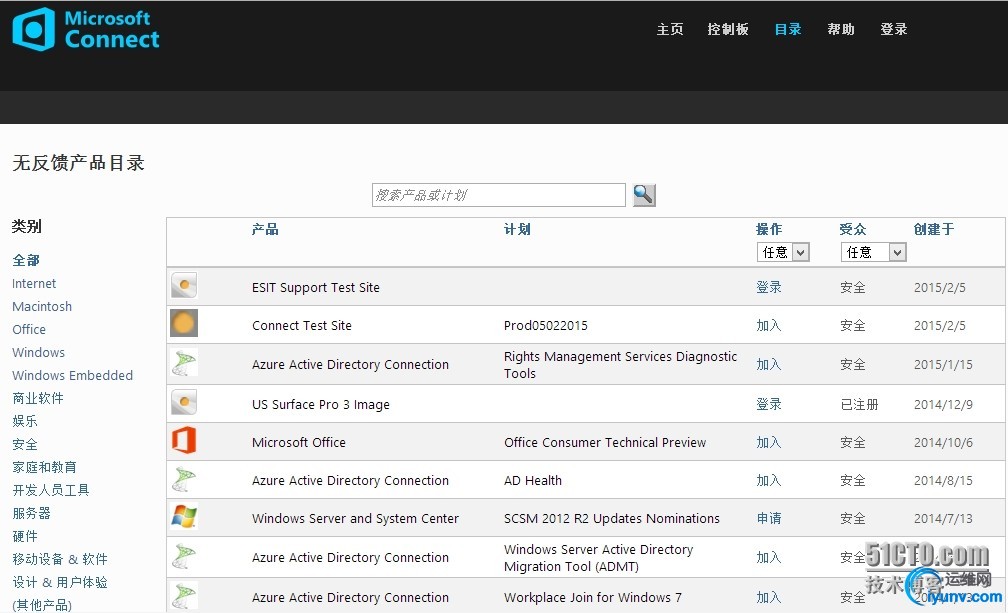The width and height of the screenshot is (1008, 613).
Task: Select the 全部 category
Action: (x=26, y=260)
